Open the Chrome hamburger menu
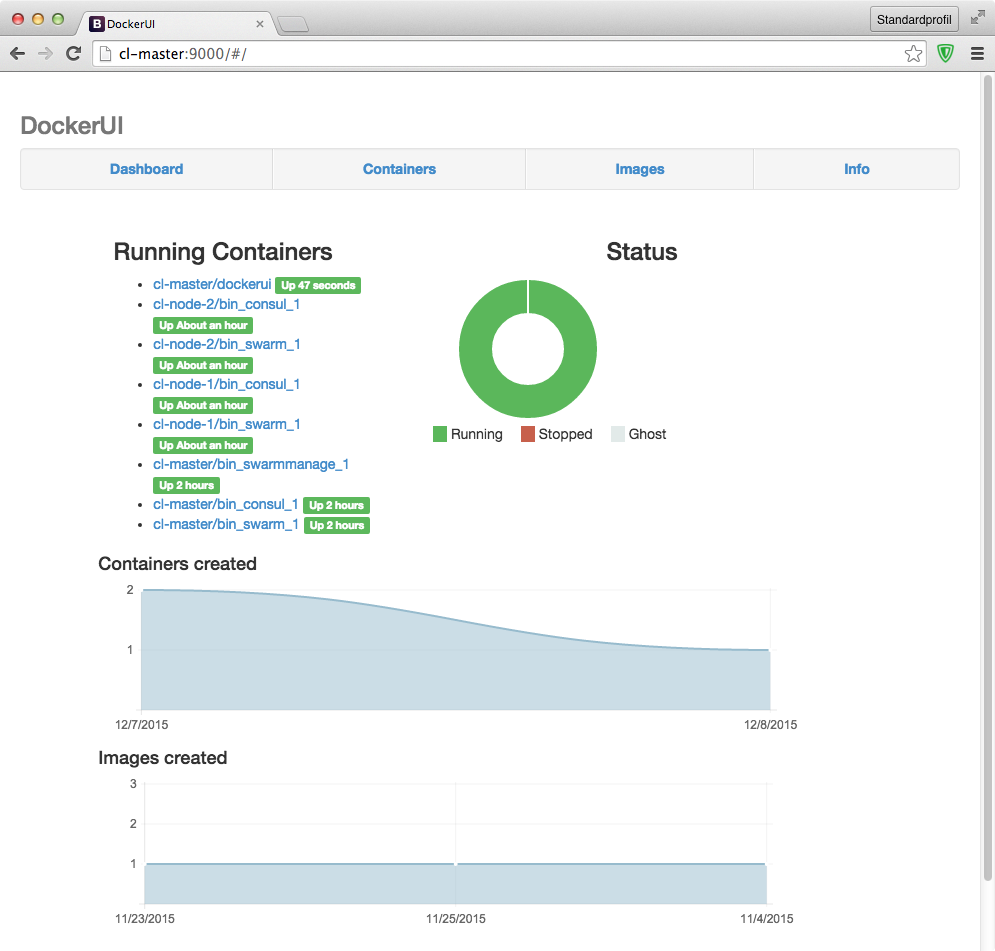The height and width of the screenshot is (951, 995). coord(977,54)
